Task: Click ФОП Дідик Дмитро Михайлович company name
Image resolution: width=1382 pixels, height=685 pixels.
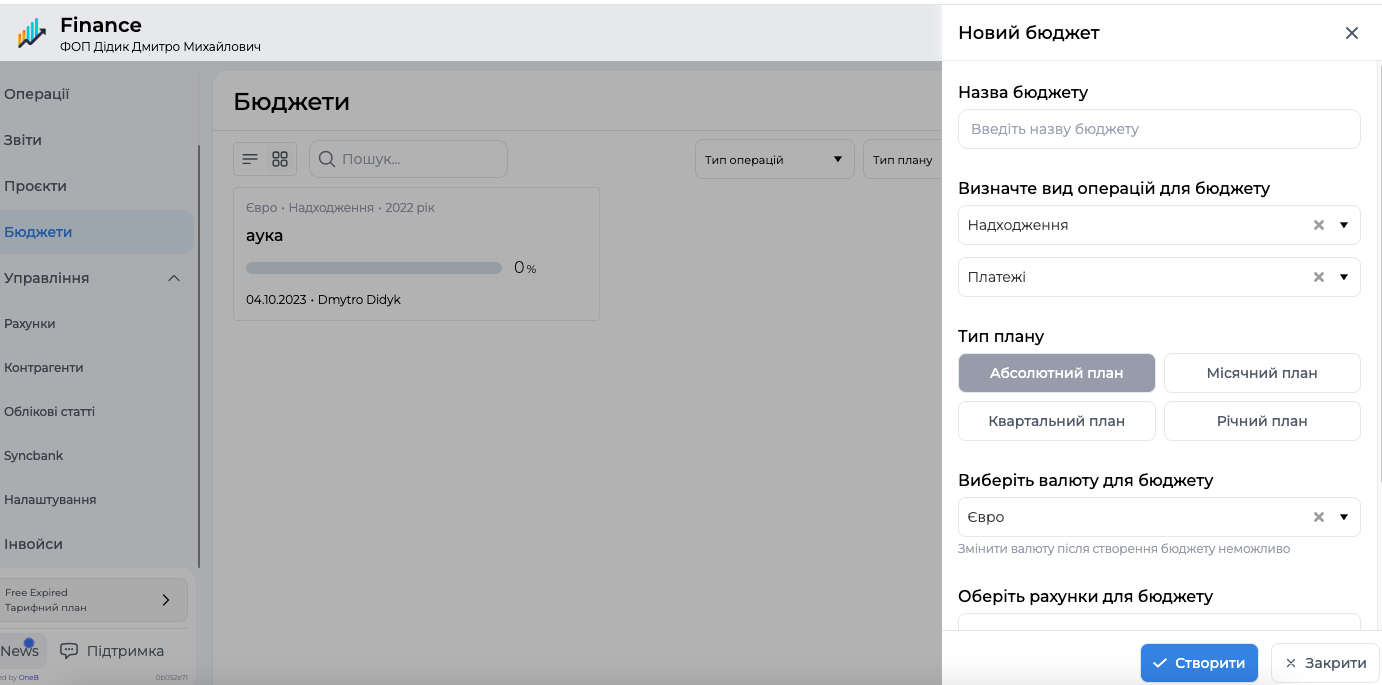Action: 160,47
